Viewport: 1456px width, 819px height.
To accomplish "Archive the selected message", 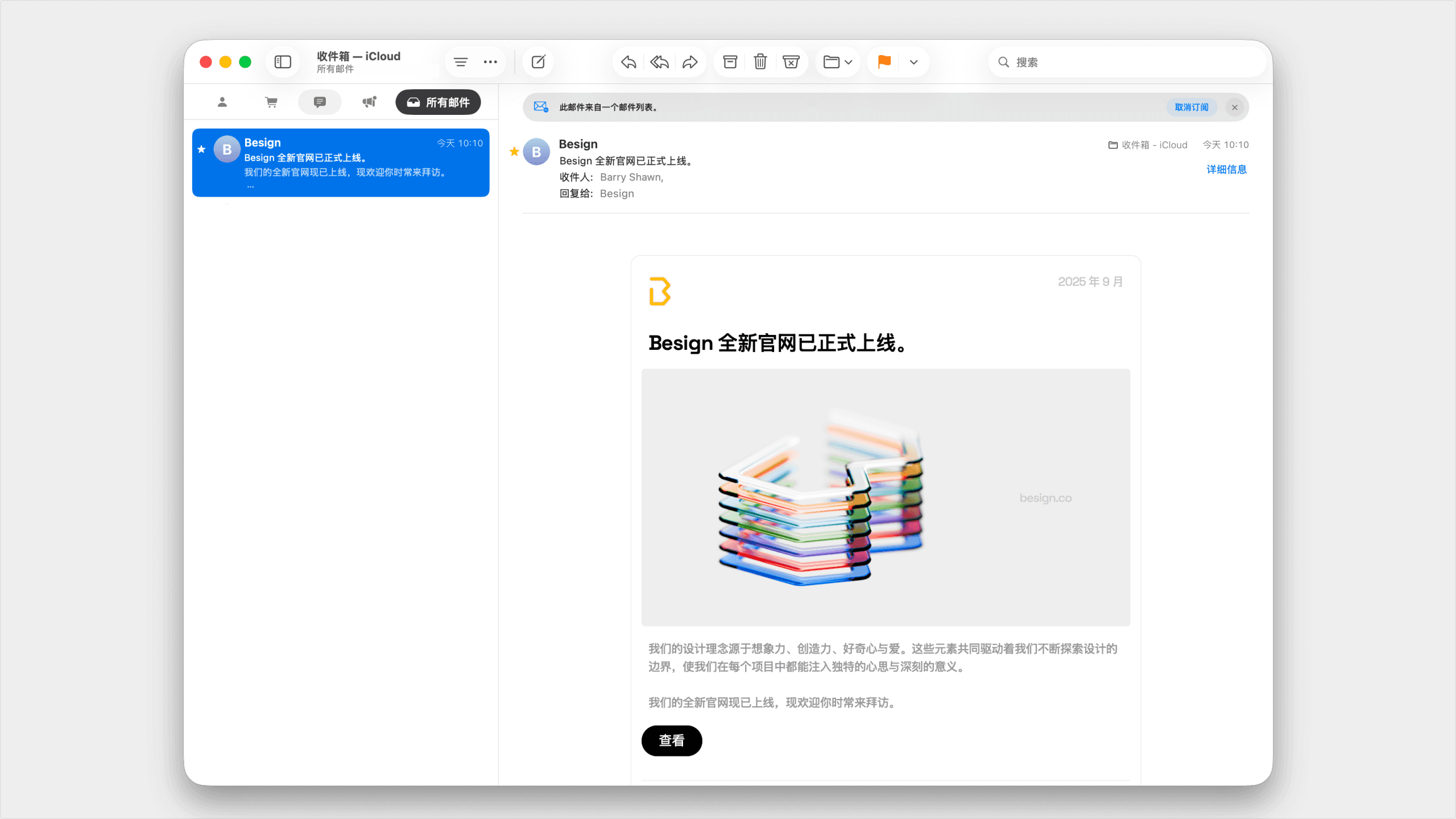I will pyautogui.click(x=730, y=62).
